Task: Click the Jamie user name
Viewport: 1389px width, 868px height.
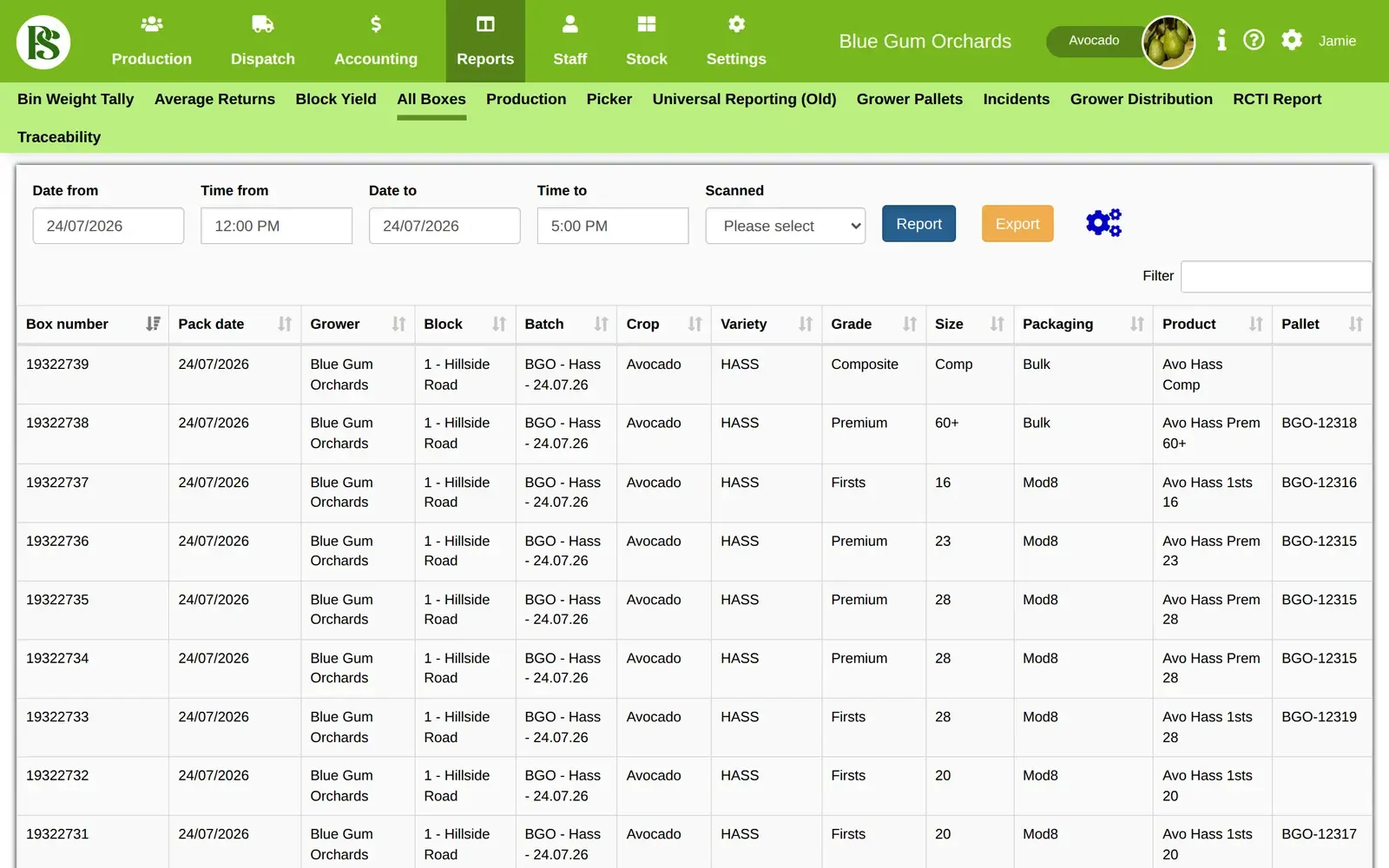Action: [x=1337, y=41]
